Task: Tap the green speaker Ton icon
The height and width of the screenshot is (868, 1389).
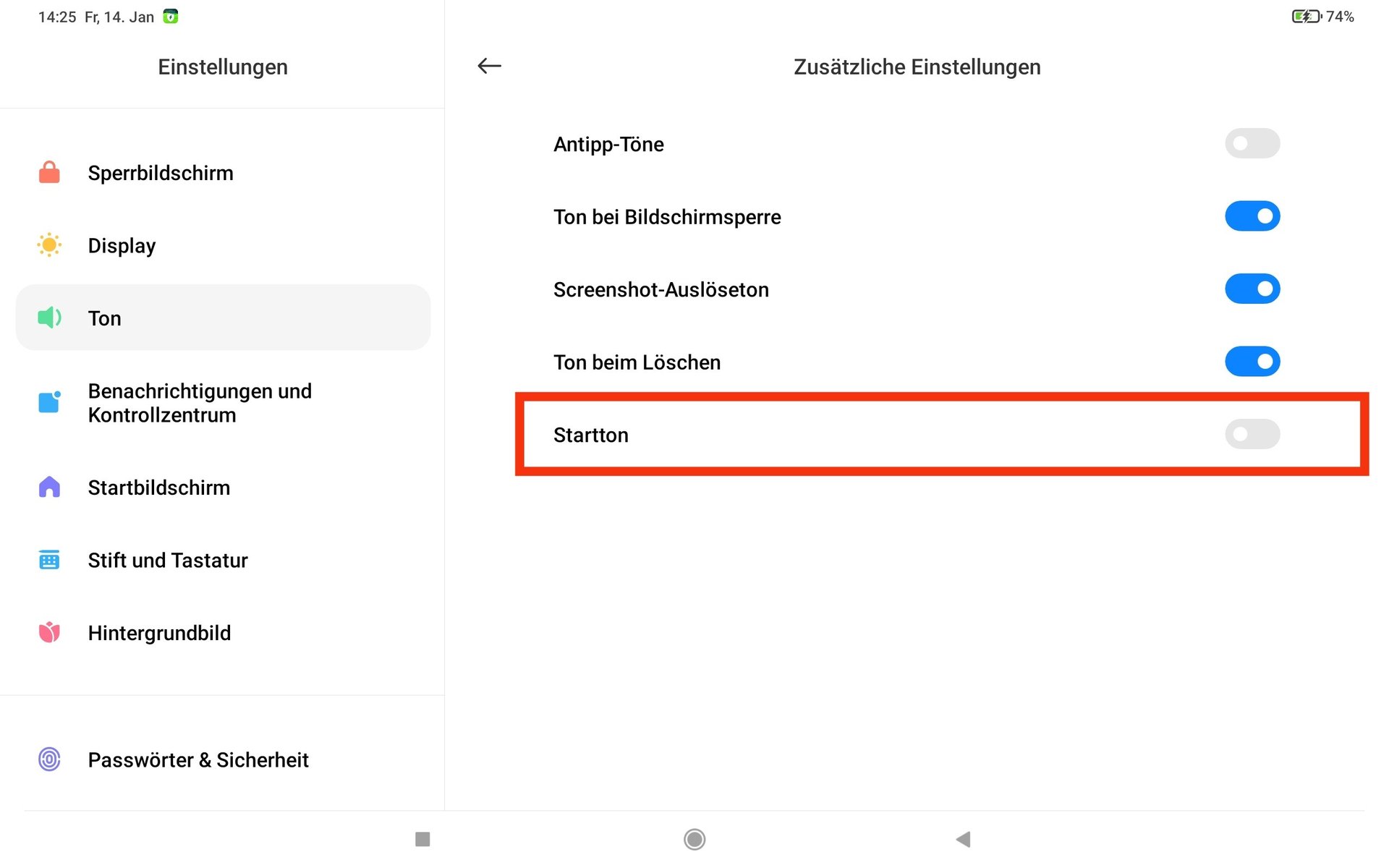Action: (49, 317)
